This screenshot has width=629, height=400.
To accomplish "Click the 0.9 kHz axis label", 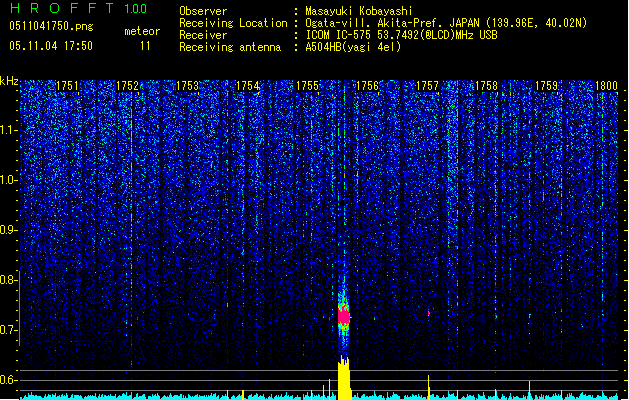I will coord(9,230).
